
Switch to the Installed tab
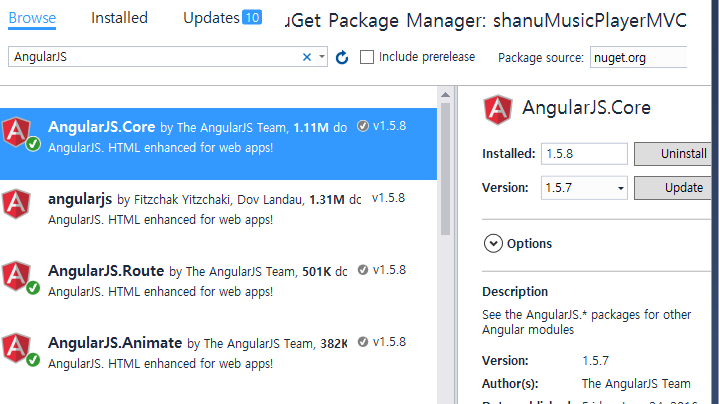(119, 18)
